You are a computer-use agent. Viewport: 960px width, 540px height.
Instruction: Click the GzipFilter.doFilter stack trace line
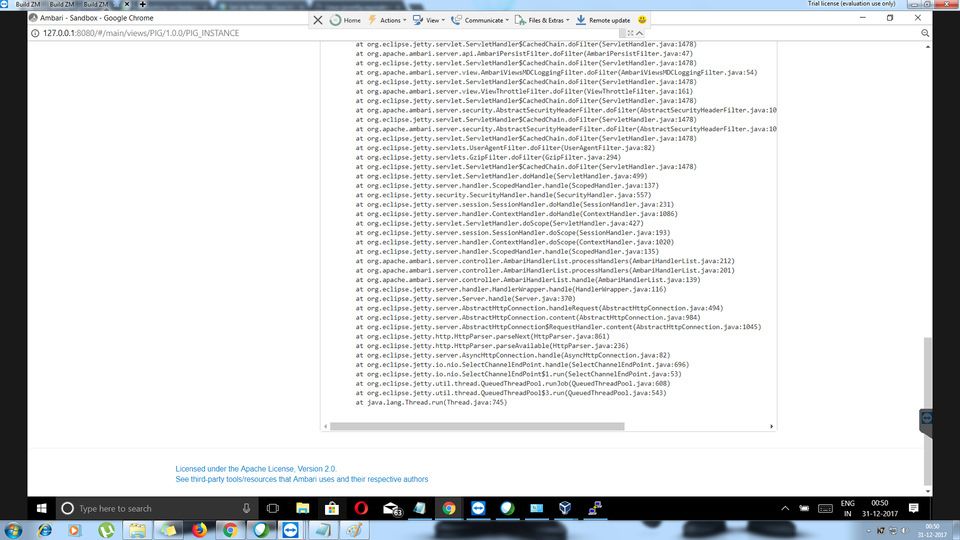tap(488, 157)
